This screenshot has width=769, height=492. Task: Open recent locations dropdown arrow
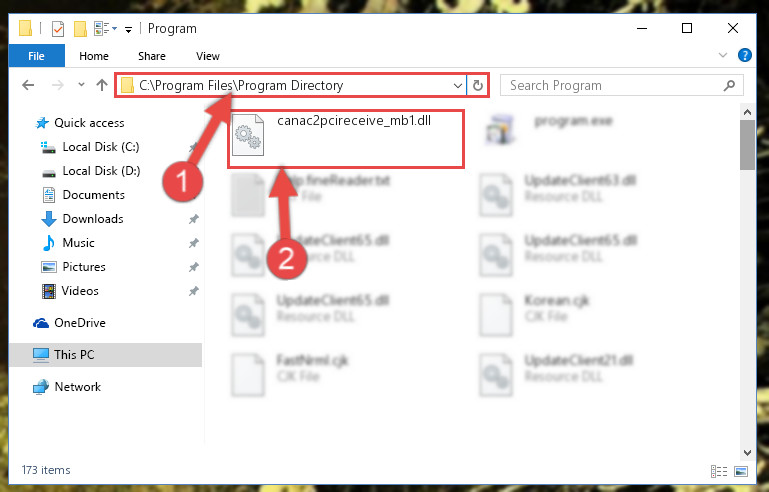pos(81,85)
